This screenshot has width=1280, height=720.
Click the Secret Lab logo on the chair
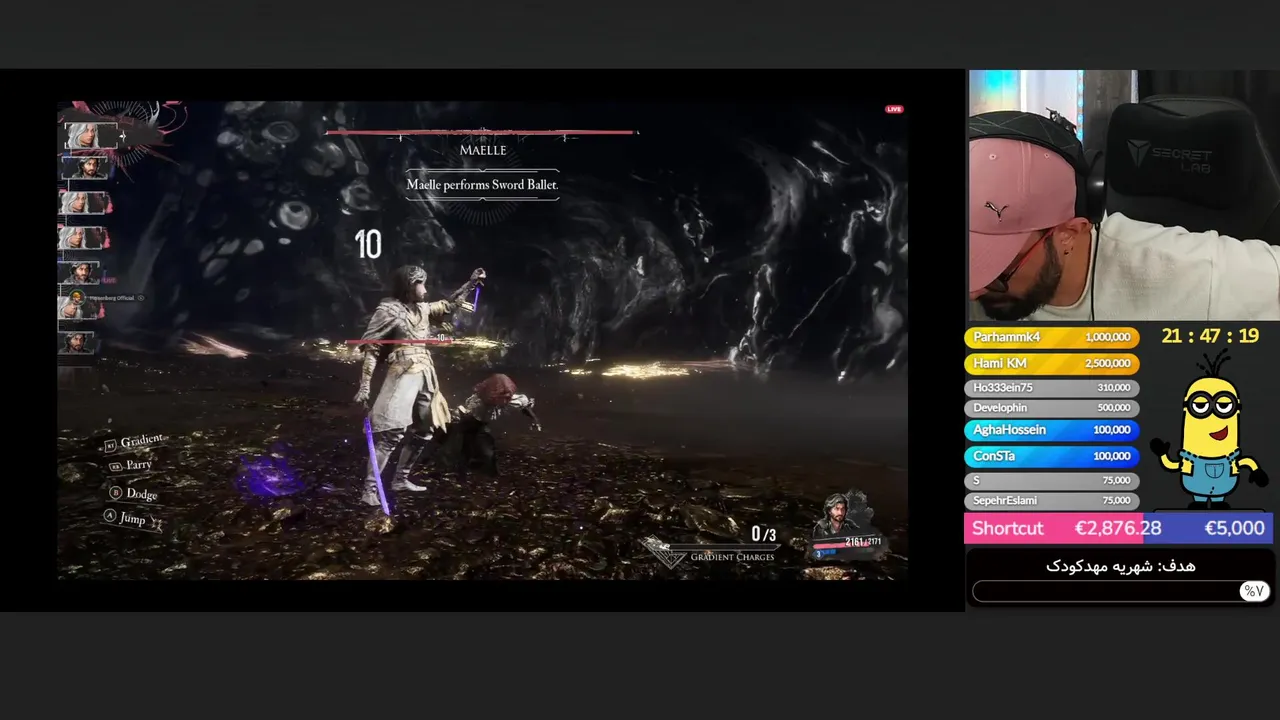(1170, 154)
